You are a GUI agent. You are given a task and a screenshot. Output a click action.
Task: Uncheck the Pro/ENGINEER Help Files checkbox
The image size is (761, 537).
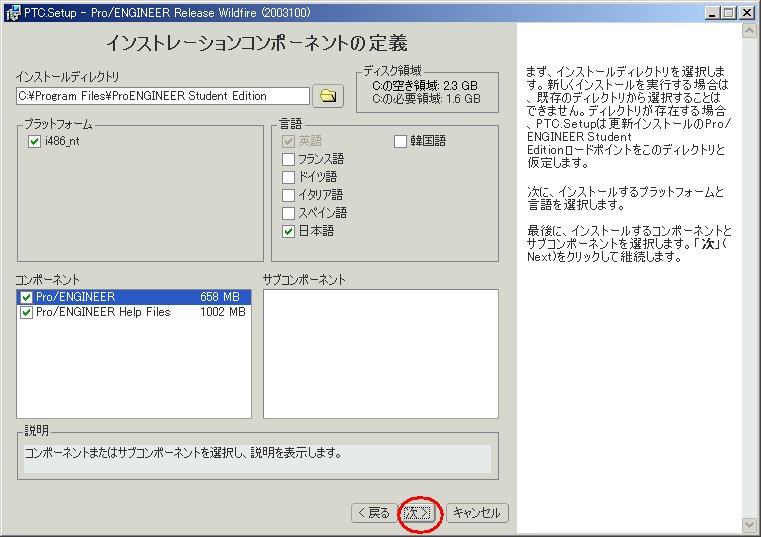click(27, 313)
